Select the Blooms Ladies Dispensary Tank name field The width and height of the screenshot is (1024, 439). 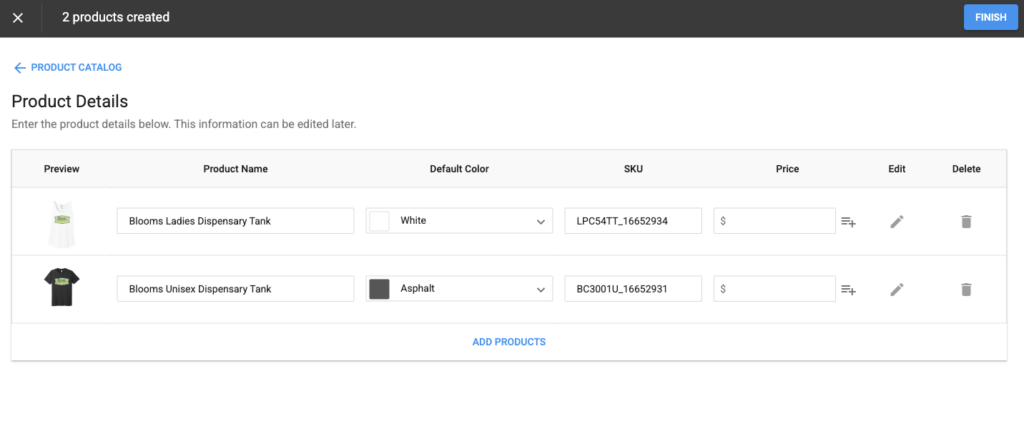click(x=236, y=221)
